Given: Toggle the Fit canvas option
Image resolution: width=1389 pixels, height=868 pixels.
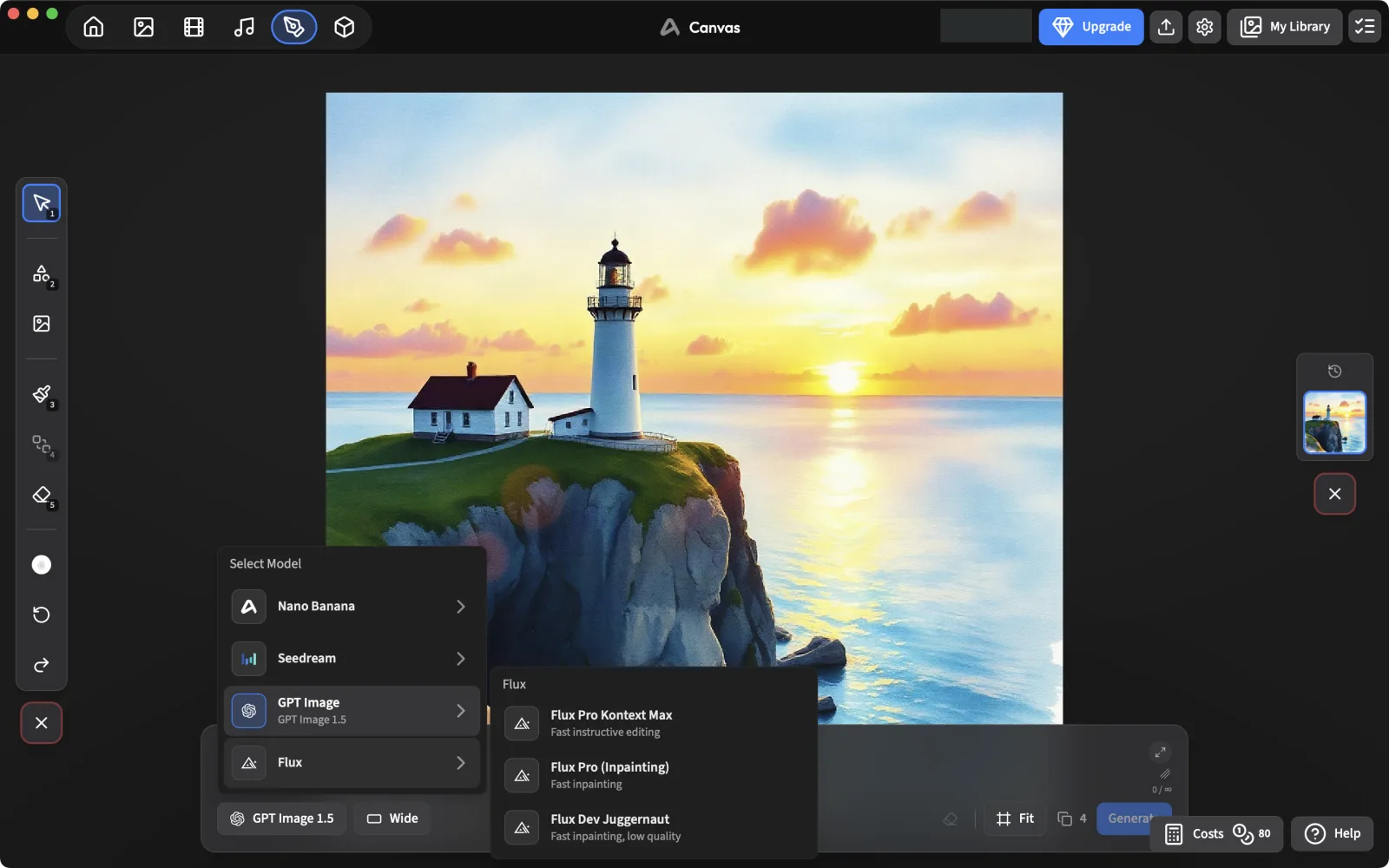Looking at the screenshot, I should click(1015, 819).
